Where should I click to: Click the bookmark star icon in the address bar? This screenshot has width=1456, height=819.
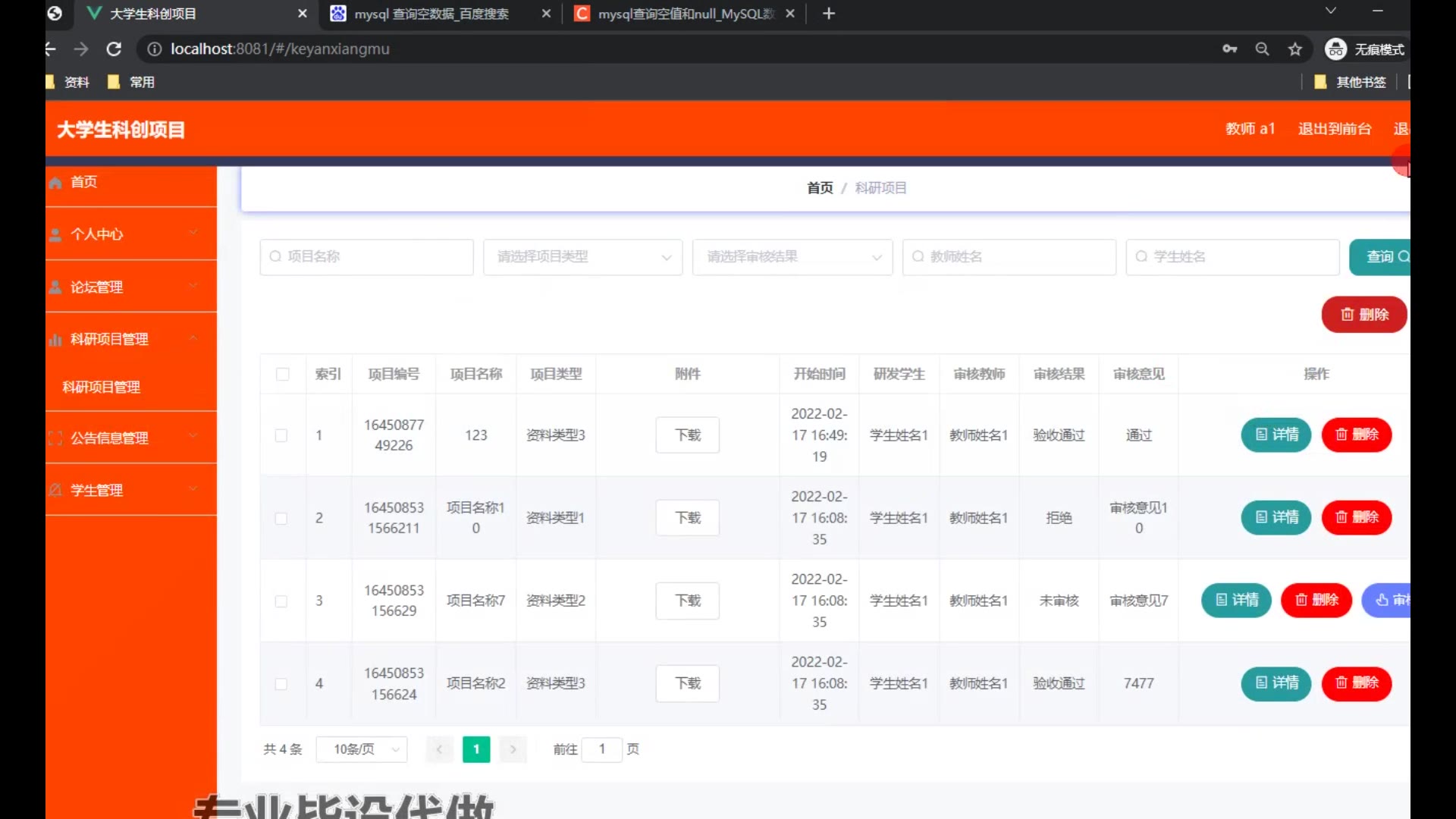(1294, 49)
